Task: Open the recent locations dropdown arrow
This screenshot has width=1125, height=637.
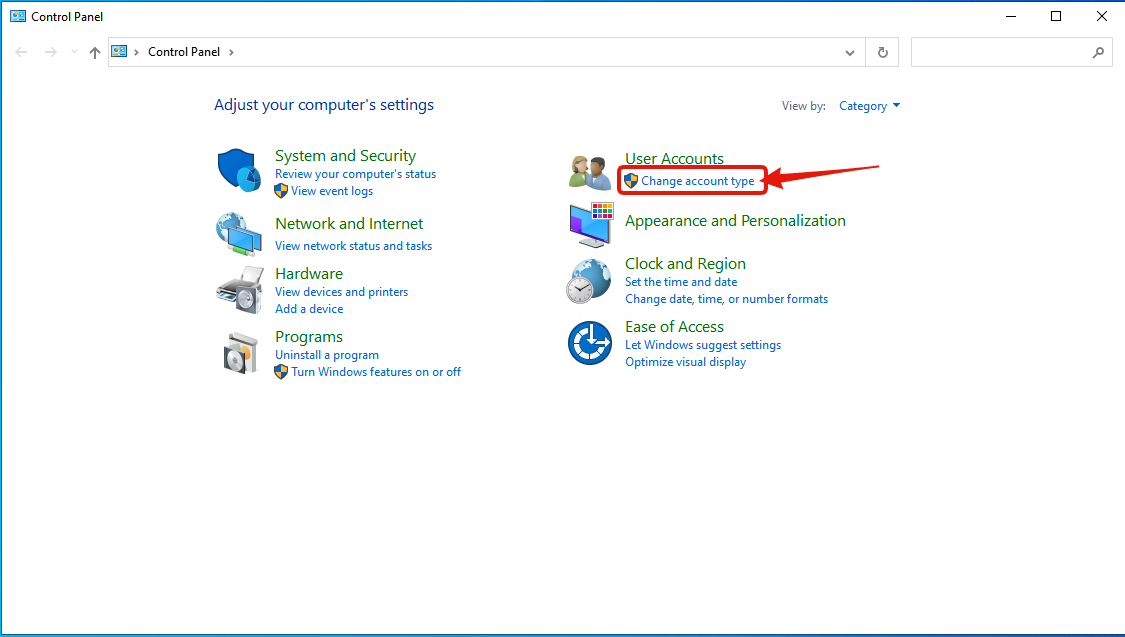Action: click(x=74, y=52)
